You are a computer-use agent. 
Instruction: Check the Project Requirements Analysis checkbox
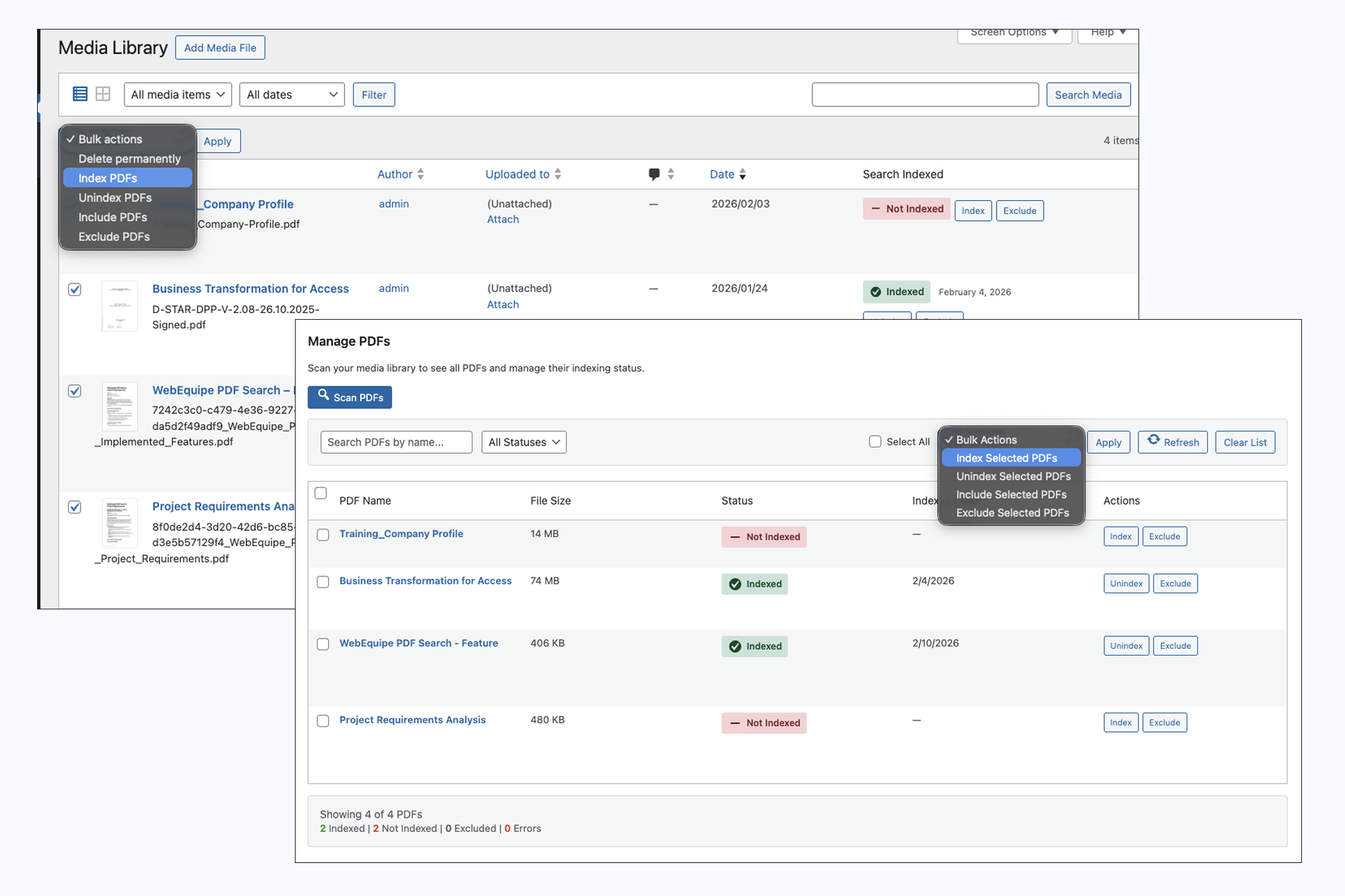pyautogui.click(x=323, y=721)
